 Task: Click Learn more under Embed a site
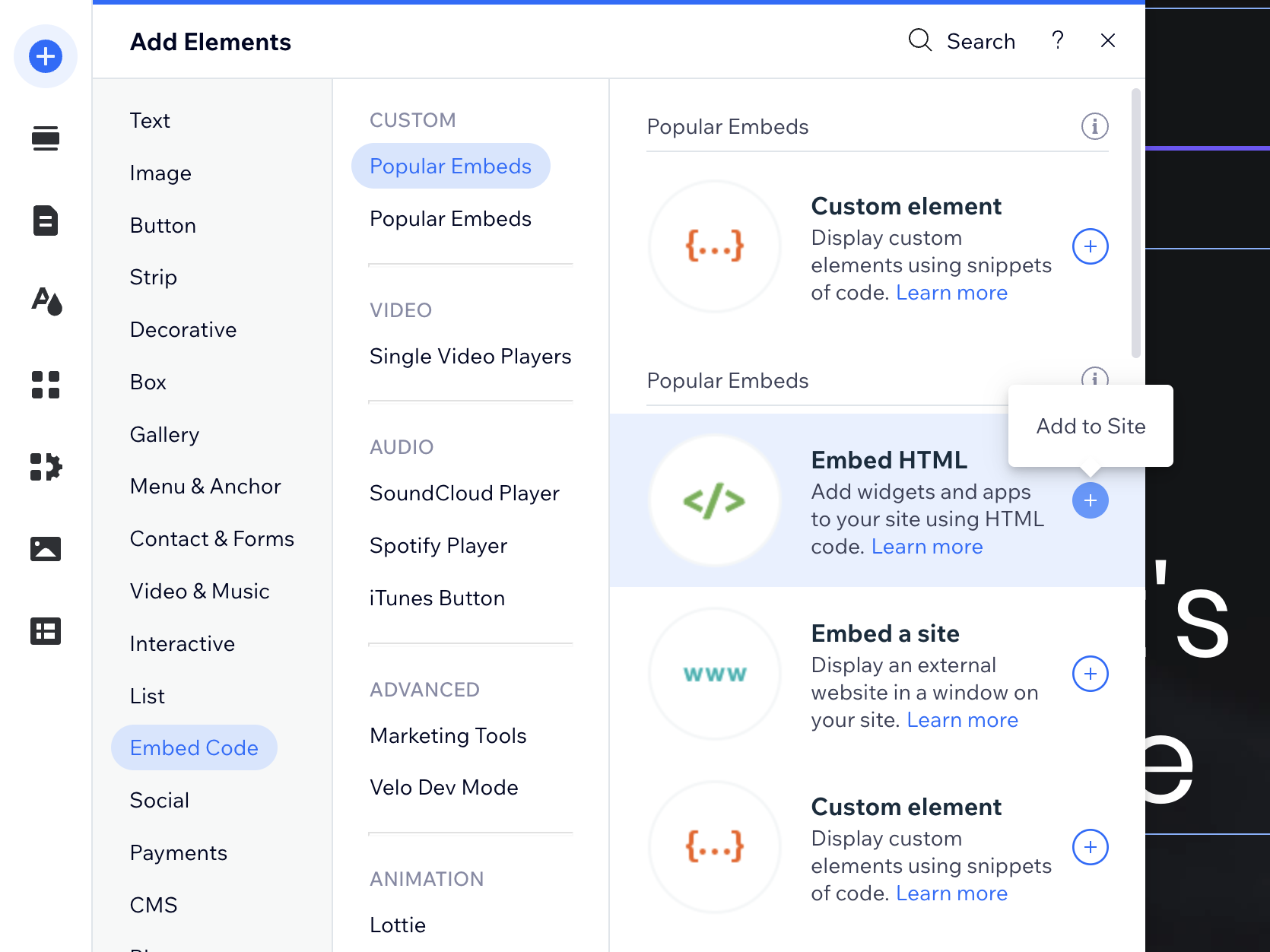tap(962, 719)
